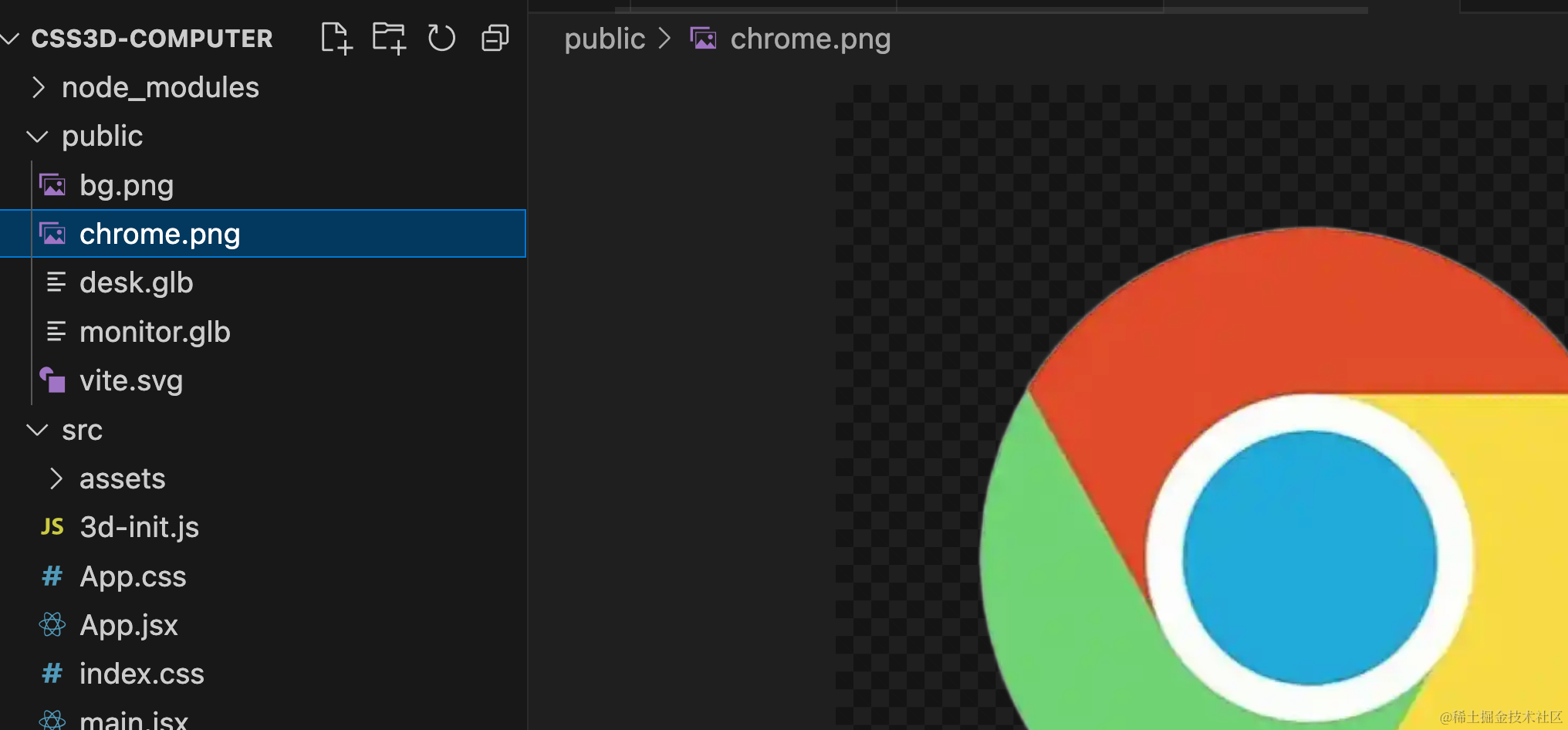Collapse all folders with the stacked-squares icon

495,38
